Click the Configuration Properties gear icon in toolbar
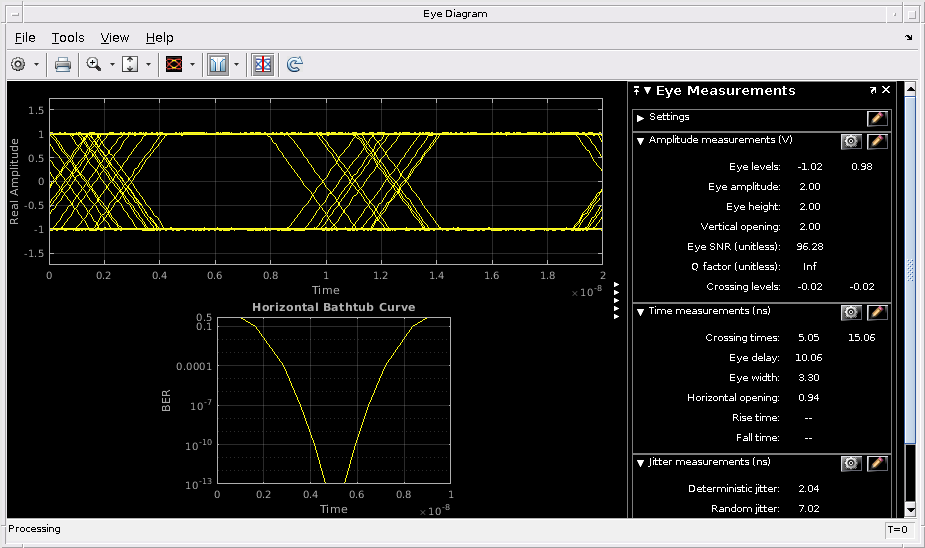925x548 pixels. tap(18, 64)
